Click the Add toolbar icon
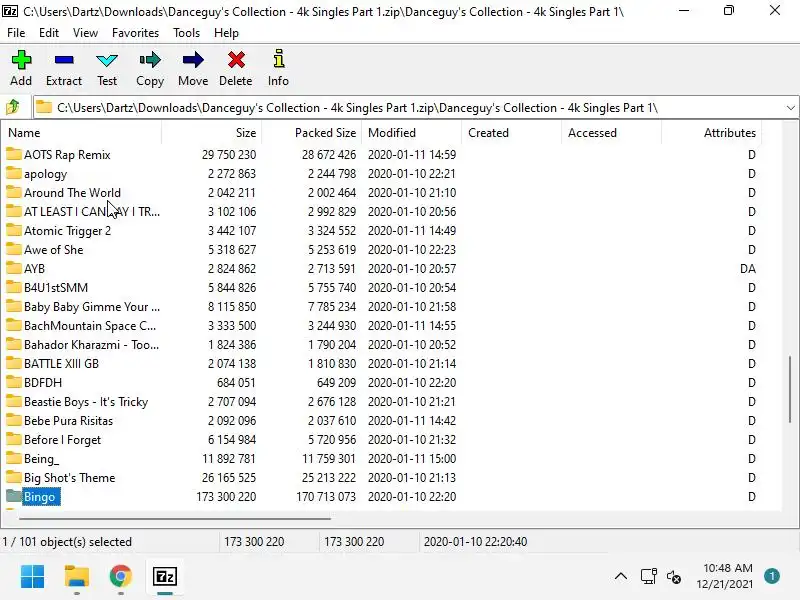Viewport: 800px width, 600px height. coord(21,60)
